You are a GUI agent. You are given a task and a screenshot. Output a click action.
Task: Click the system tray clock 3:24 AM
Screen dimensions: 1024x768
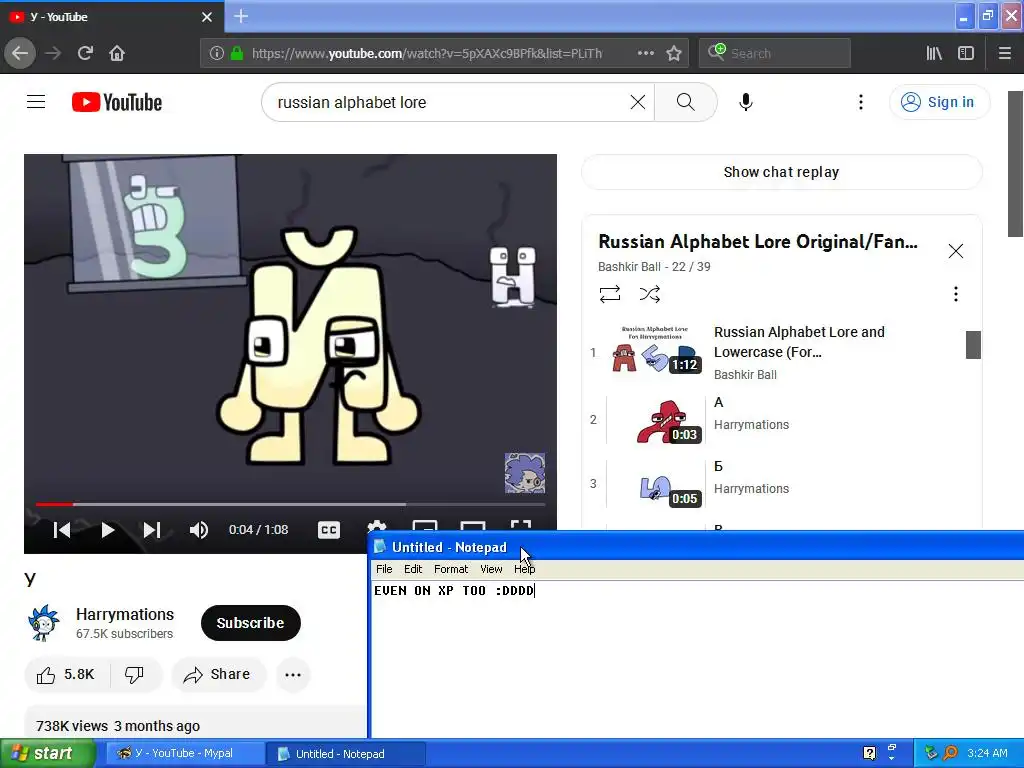tap(987, 753)
